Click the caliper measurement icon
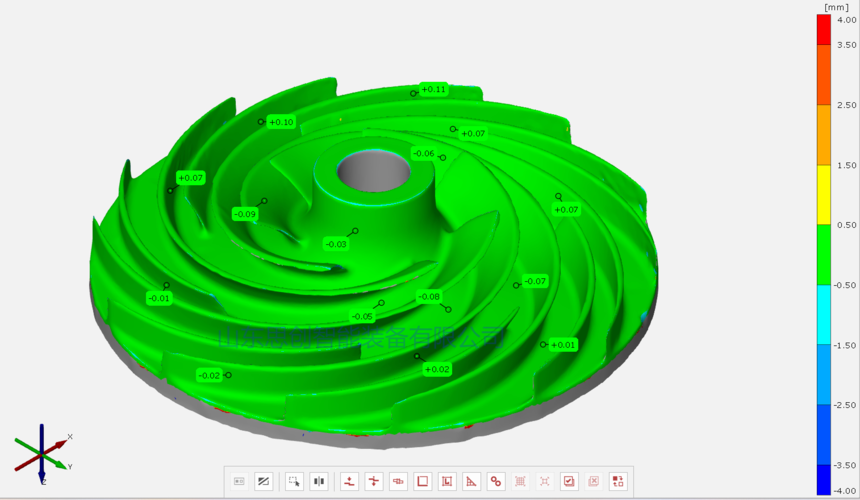Viewport: 860px width, 500px height. coord(398,481)
